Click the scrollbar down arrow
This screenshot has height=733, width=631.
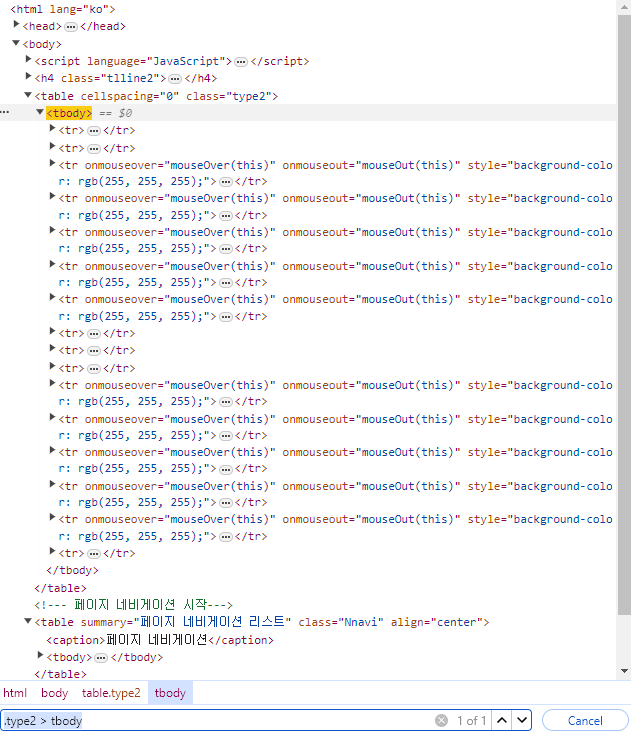tap(624, 671)
